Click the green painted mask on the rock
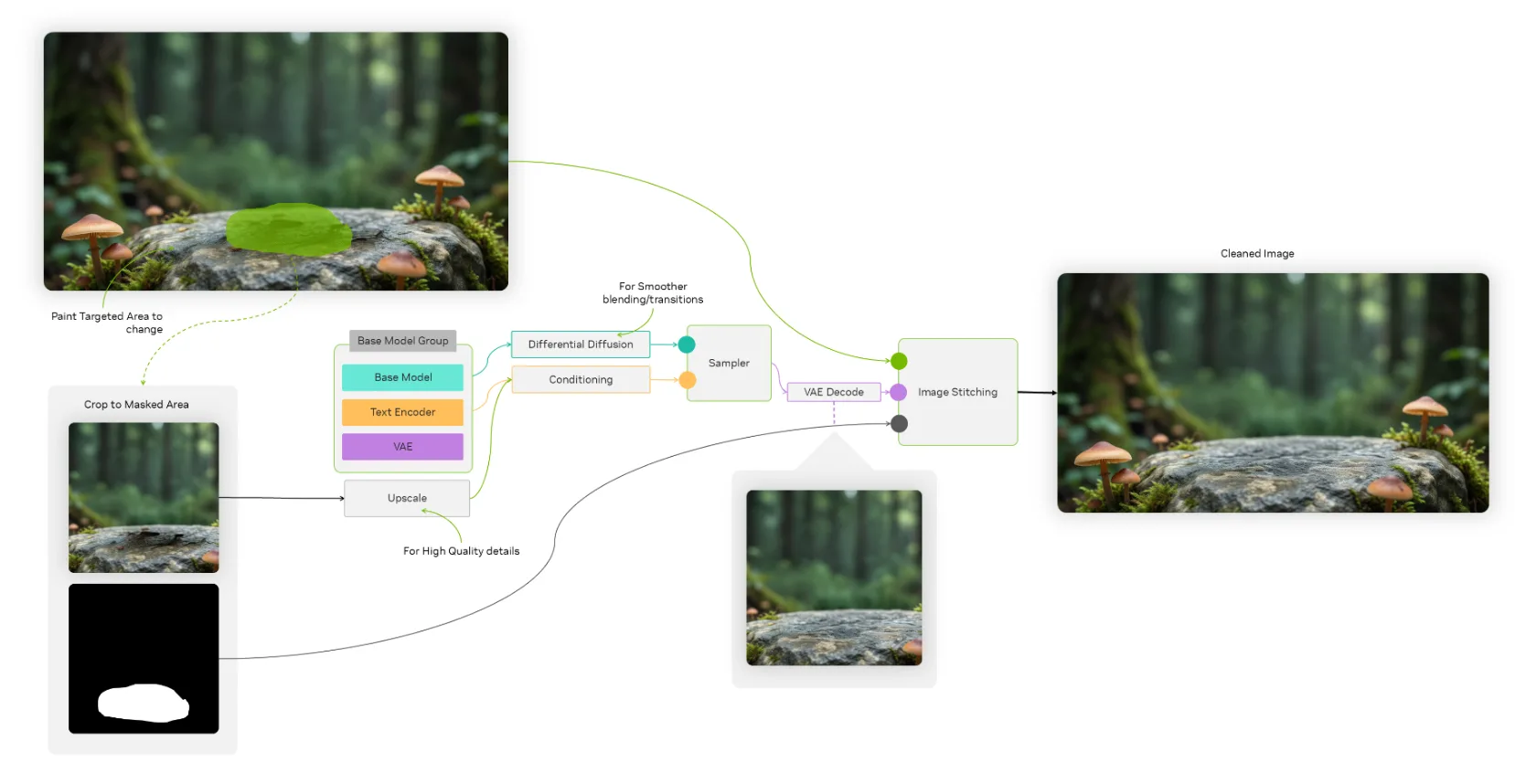The width and height of the screenshot is (1515, 784). [x=289, y=229]
